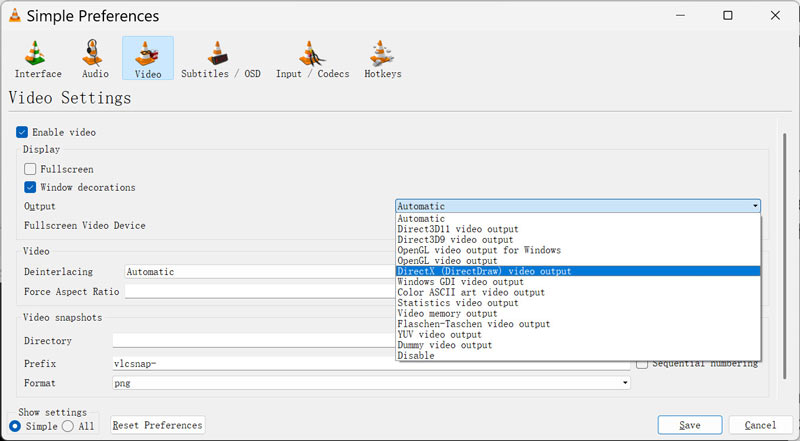Choose OpenGL video output for Windows

(578, 250)
